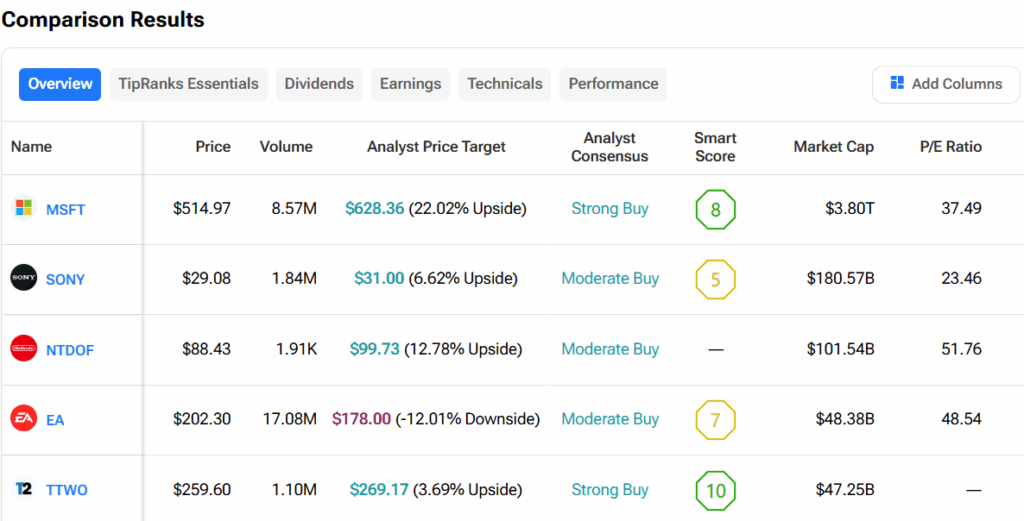Click SONY price target $31.00

(379, 279)
